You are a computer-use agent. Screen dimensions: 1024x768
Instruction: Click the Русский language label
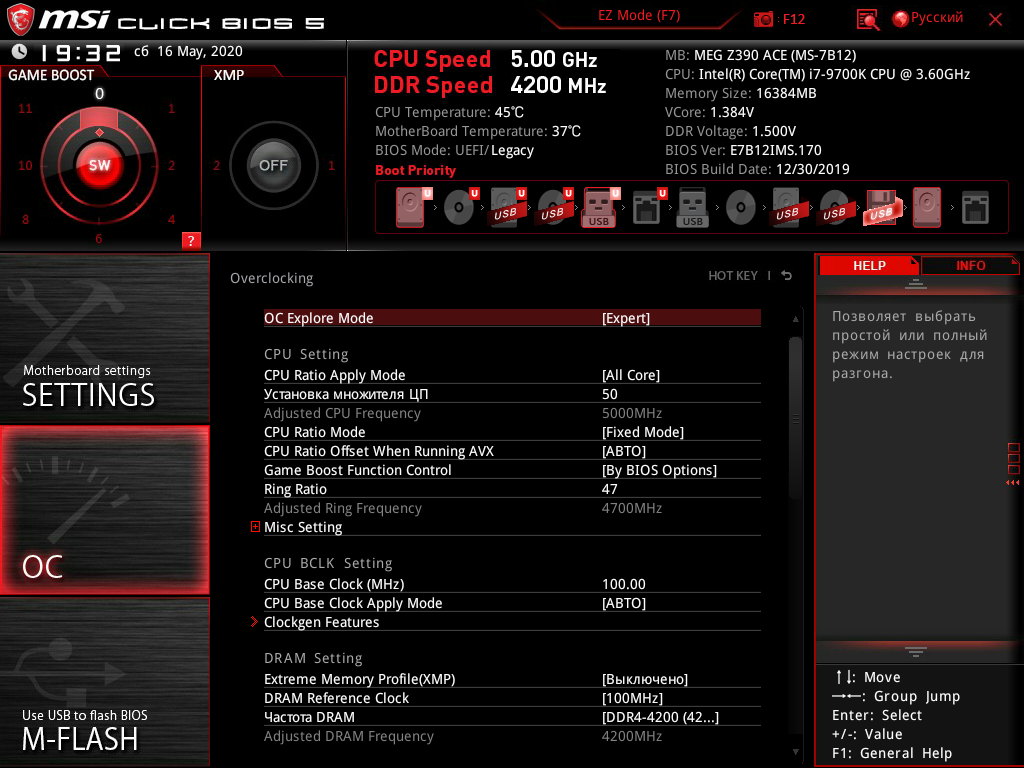936,18
